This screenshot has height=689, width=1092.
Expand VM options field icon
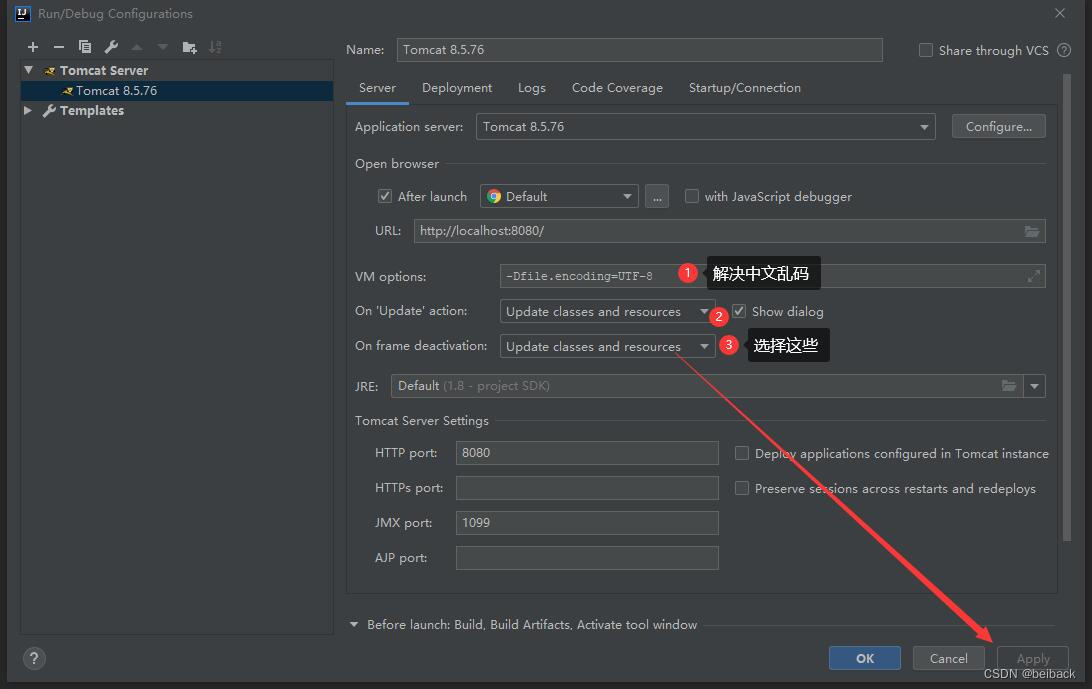pos(1034,277)
